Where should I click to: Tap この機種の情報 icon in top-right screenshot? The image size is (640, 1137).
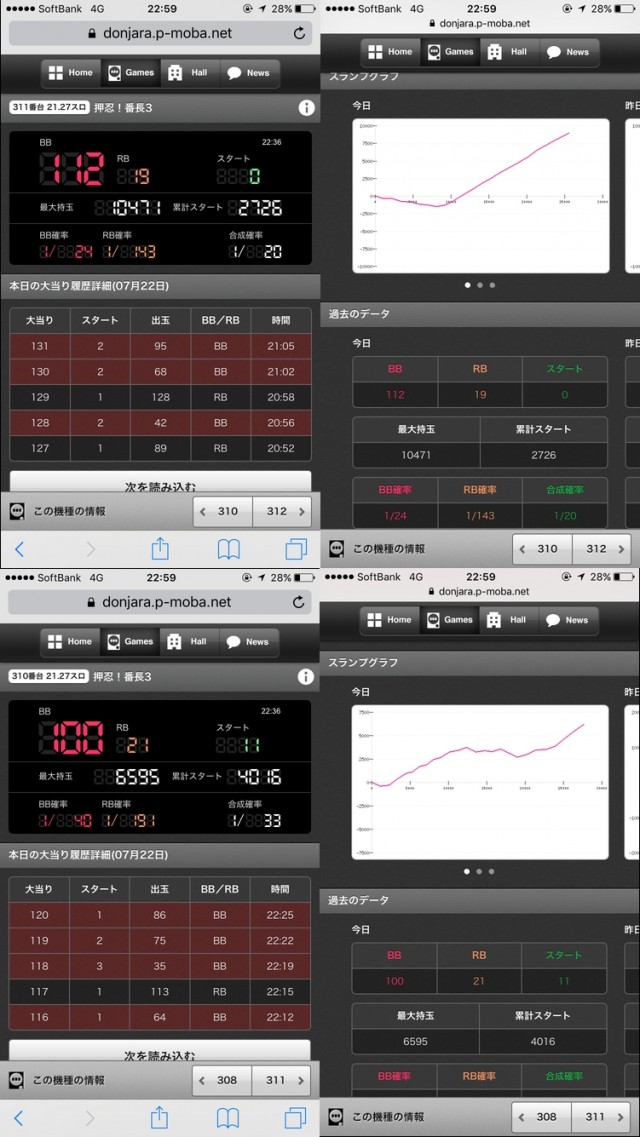[337, 549]
